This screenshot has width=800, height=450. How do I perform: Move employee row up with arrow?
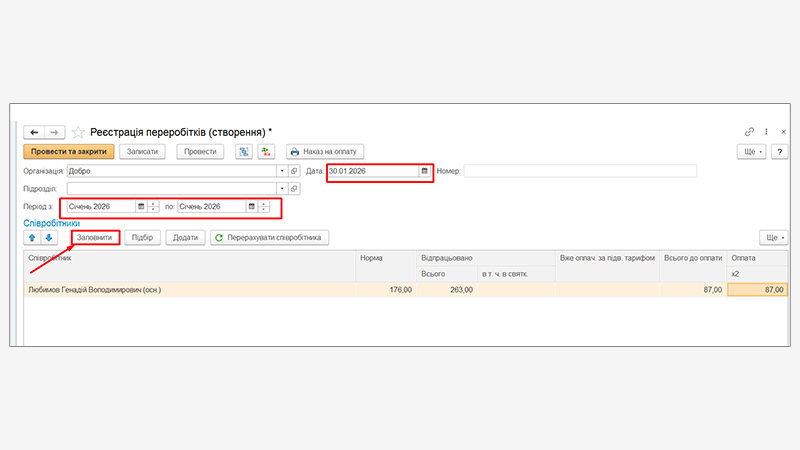click(x=32, y=238)
